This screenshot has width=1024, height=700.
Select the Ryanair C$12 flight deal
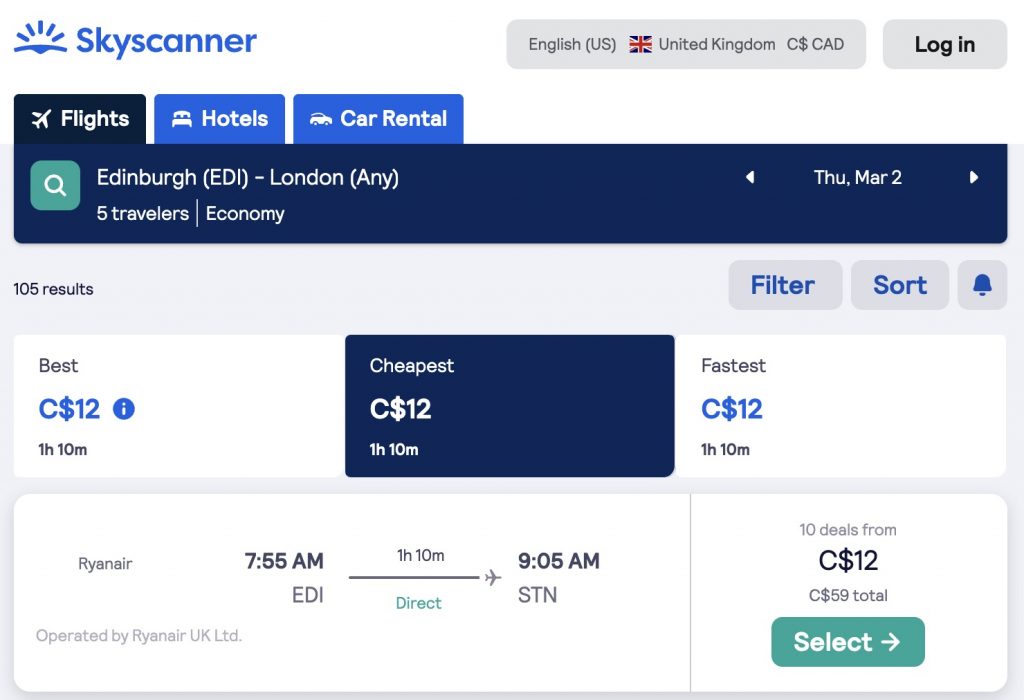[848, 642]
